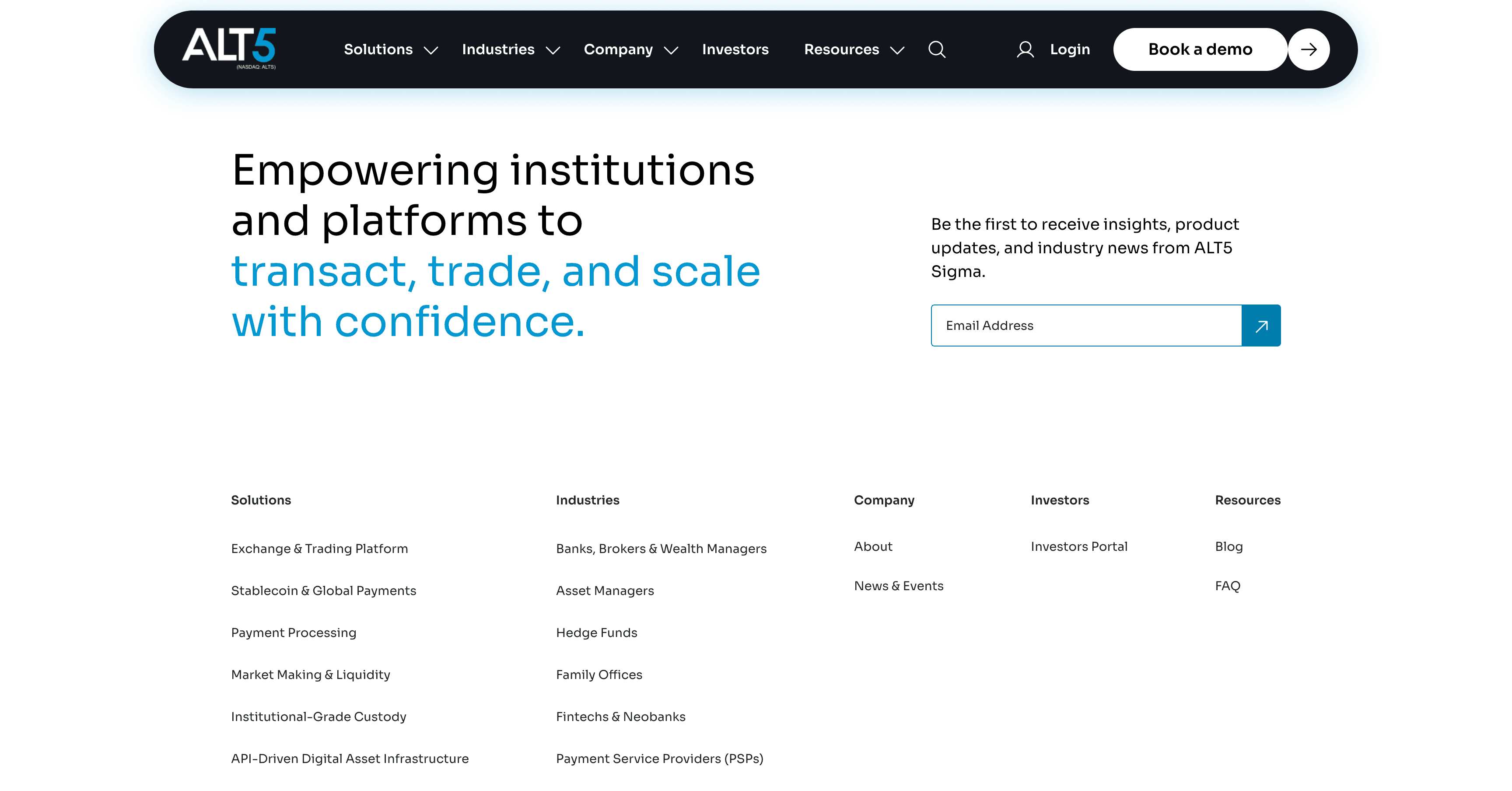Image resolution: width=1512 pixels, height=791 pixels.
Task: Go to Stablecoin & Global Payments link
Action: (323, 590)
